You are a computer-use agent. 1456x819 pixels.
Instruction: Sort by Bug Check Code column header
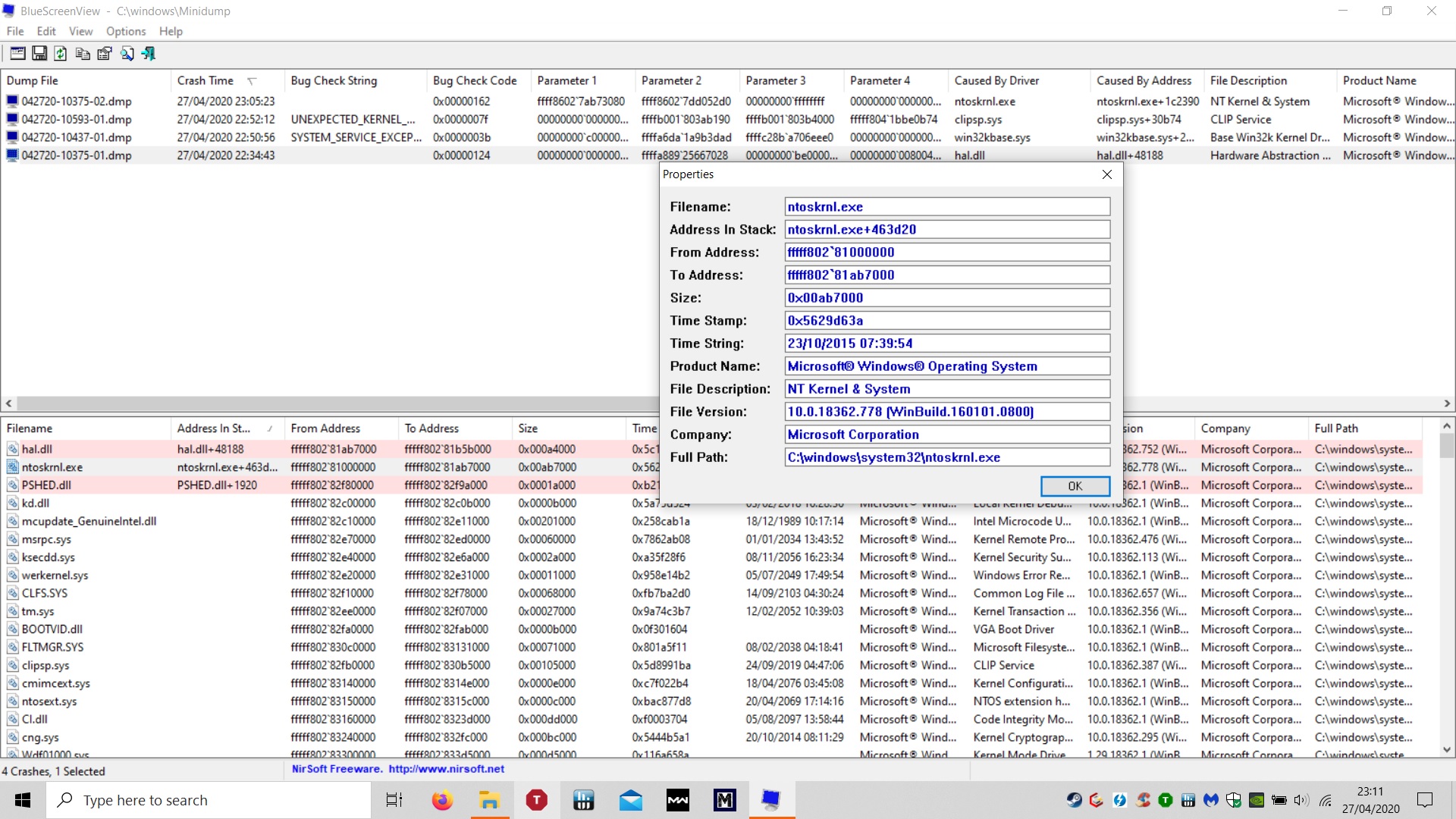[479, 80]
